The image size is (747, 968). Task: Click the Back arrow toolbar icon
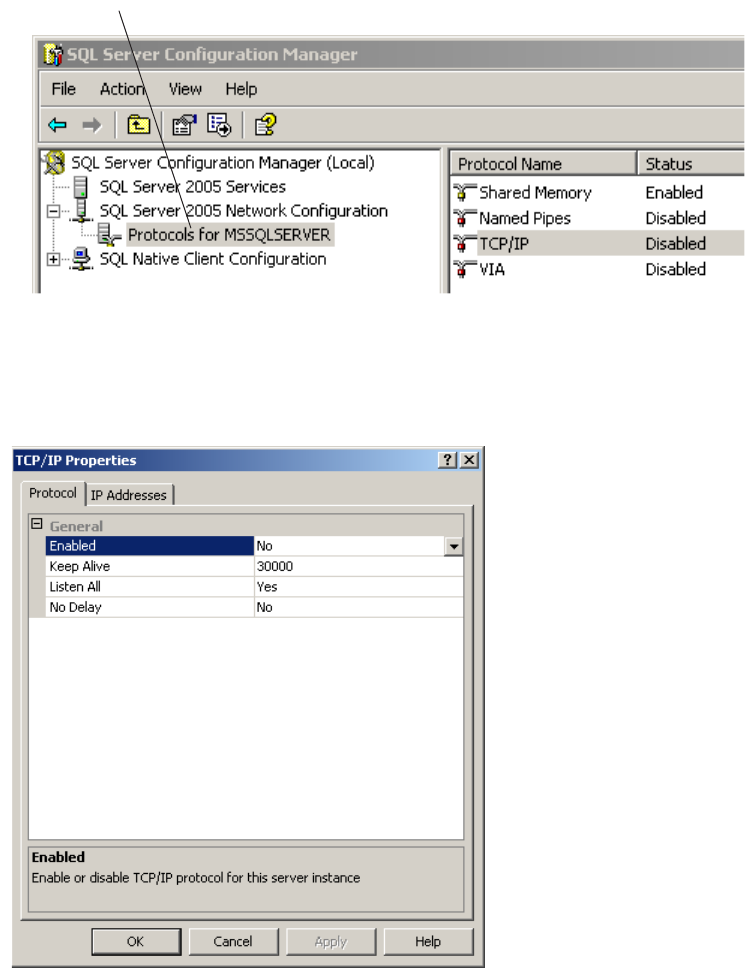(x=57, y=125)
